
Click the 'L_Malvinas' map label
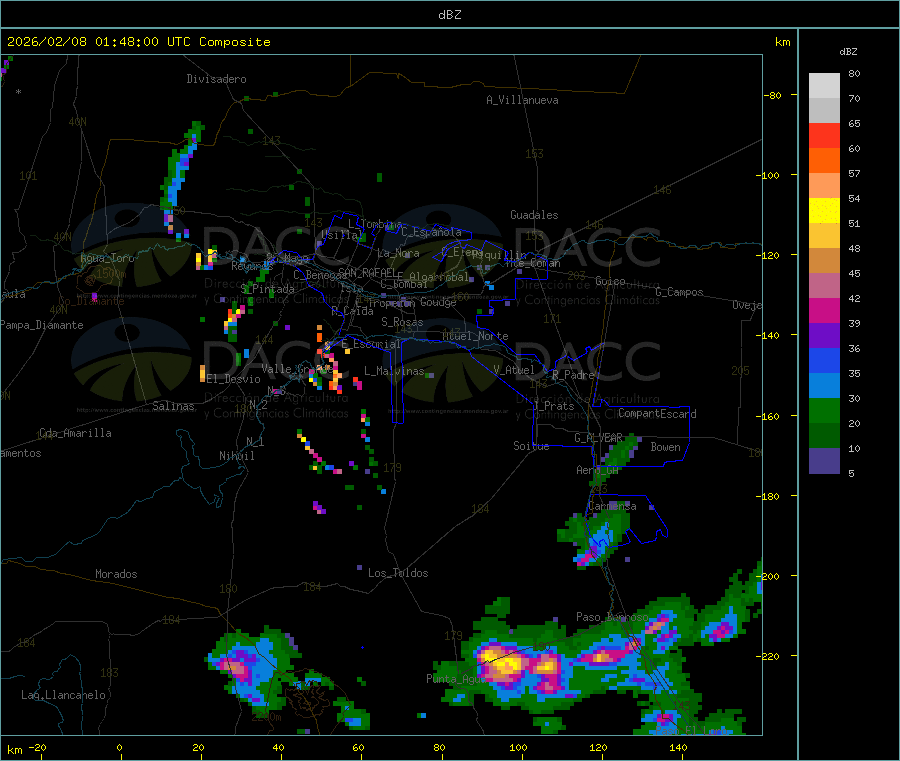pos(394,371)
